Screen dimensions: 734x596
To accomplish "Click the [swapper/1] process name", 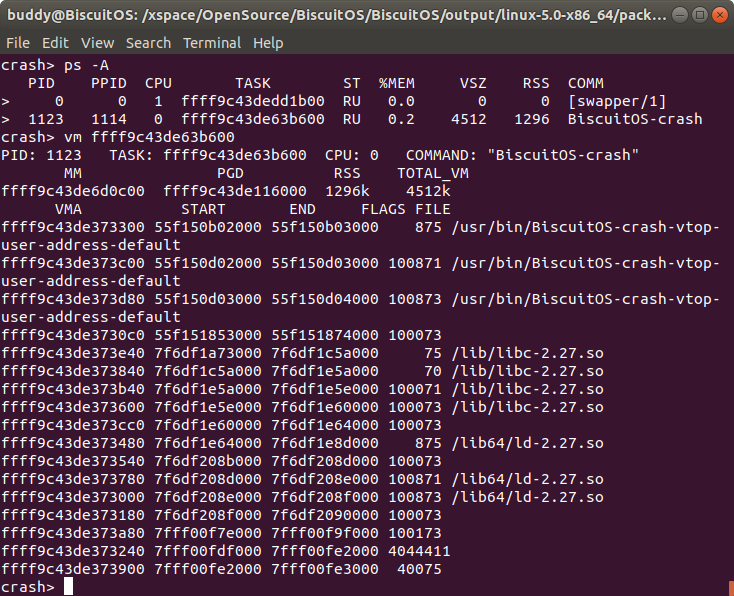I will click(x=616, y=101).
